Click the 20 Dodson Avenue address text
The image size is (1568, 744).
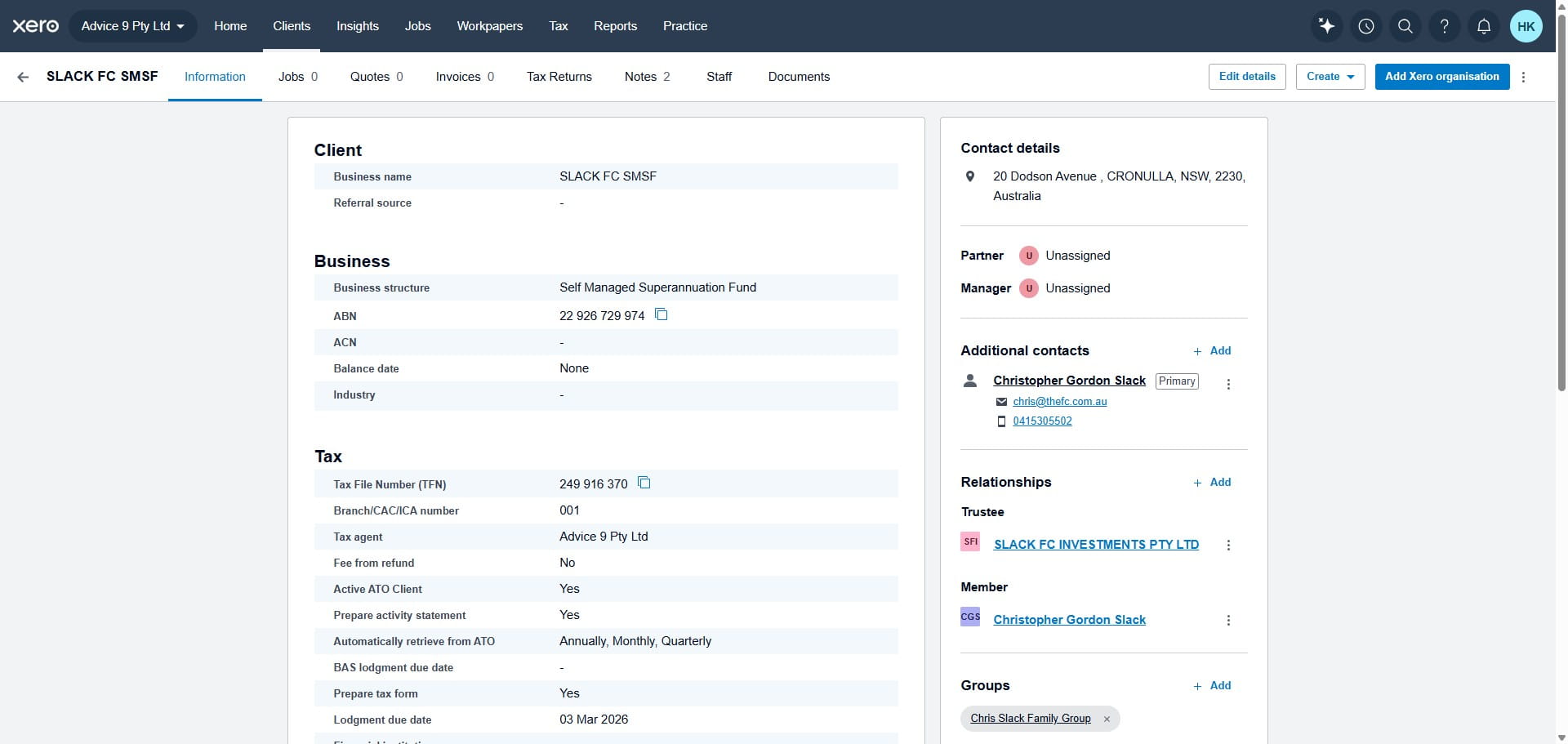point(1119,186)
